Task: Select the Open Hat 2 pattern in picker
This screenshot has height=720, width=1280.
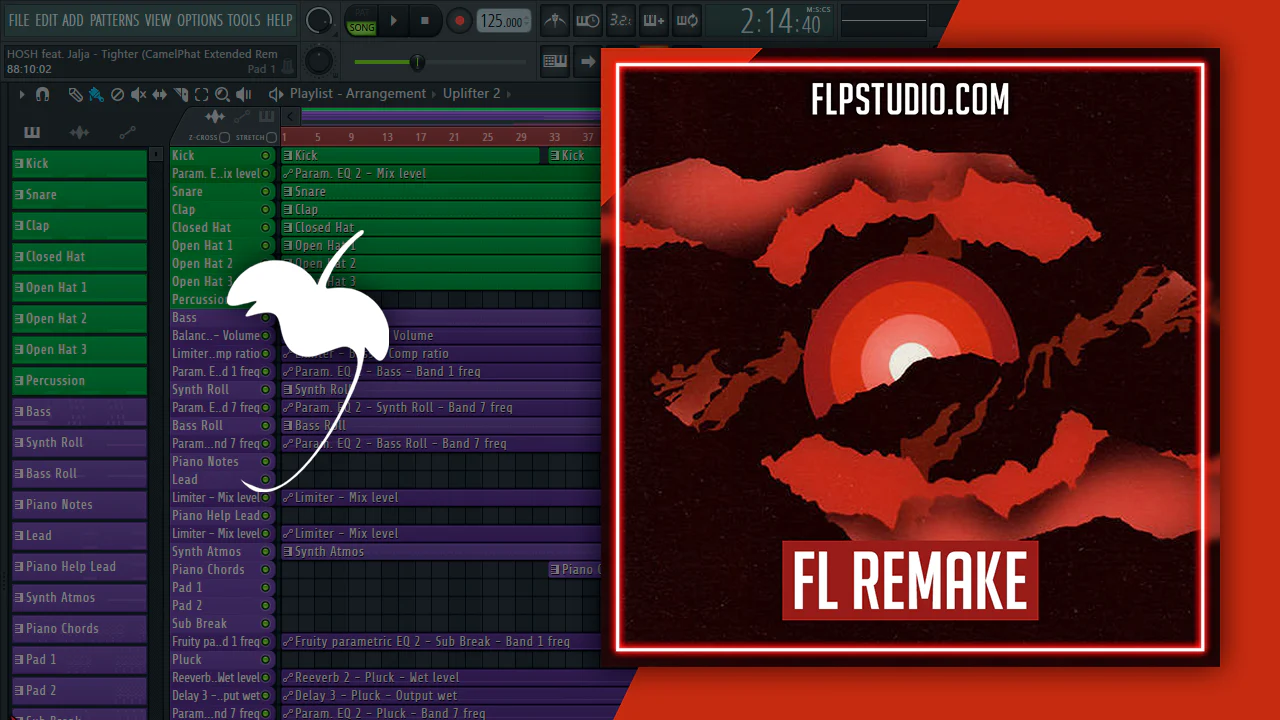Action: point(79,318)
